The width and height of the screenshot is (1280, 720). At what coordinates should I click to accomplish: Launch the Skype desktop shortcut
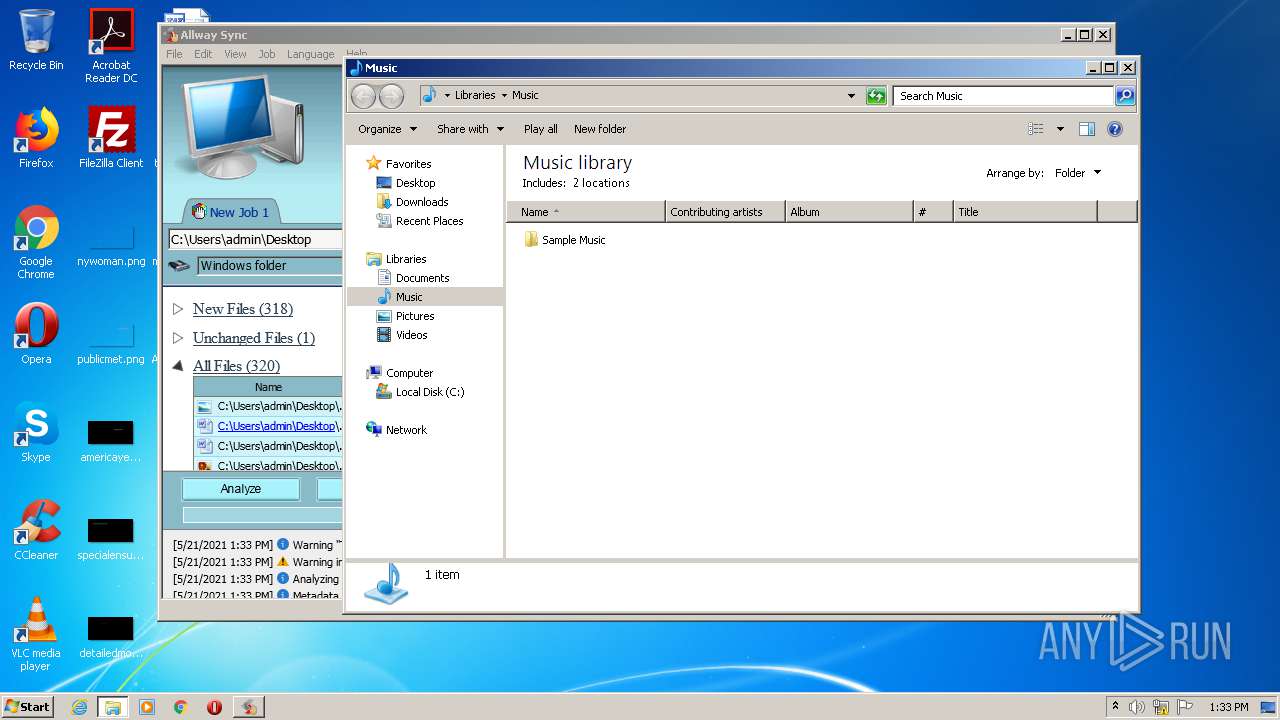click(36, 432)
